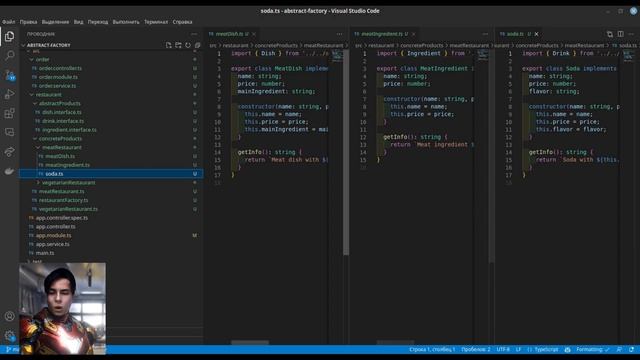Close the meatIngredient.ts tab
Screen dimensions: 640x360
(x=413, y=34)
